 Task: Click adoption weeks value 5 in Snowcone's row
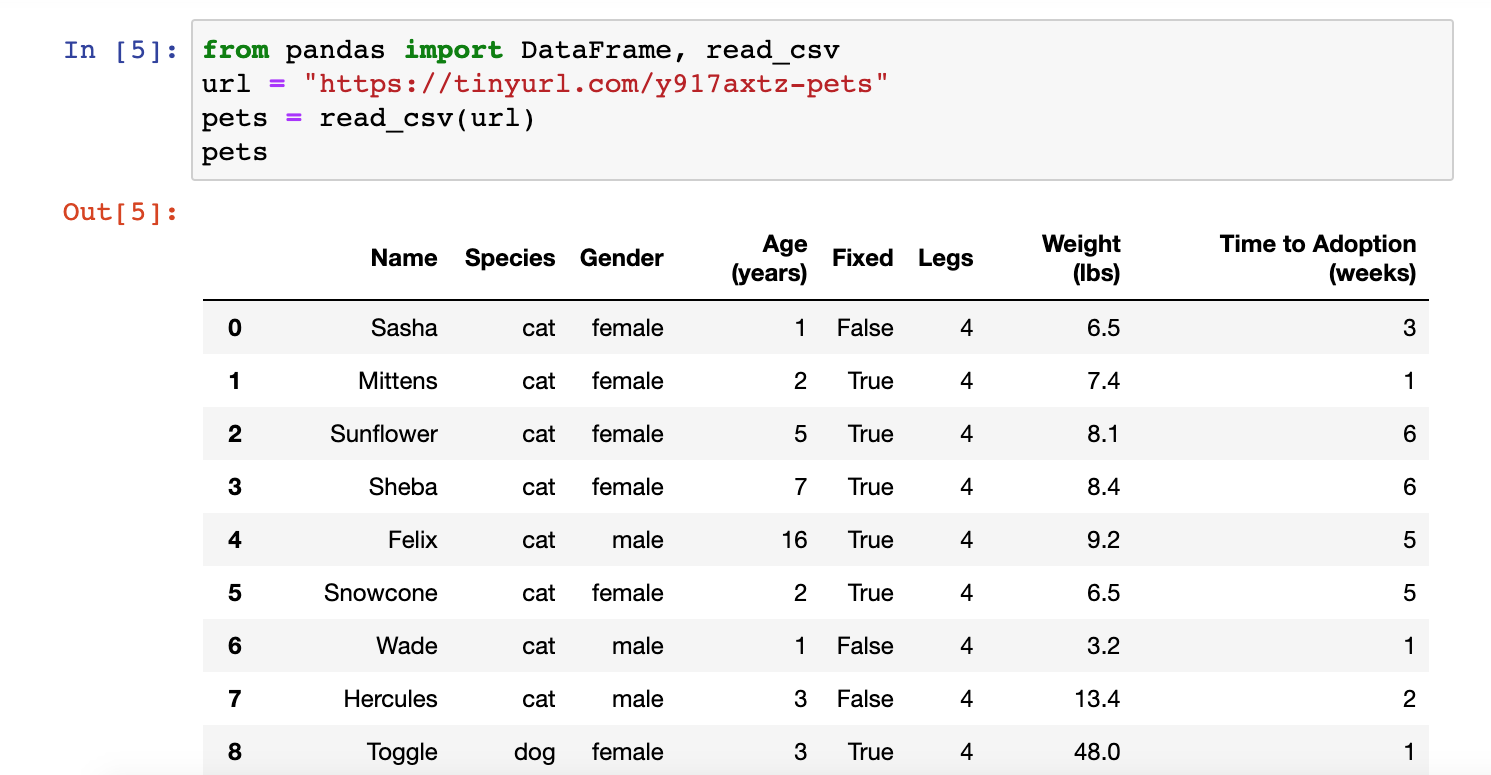[1410, 593]
